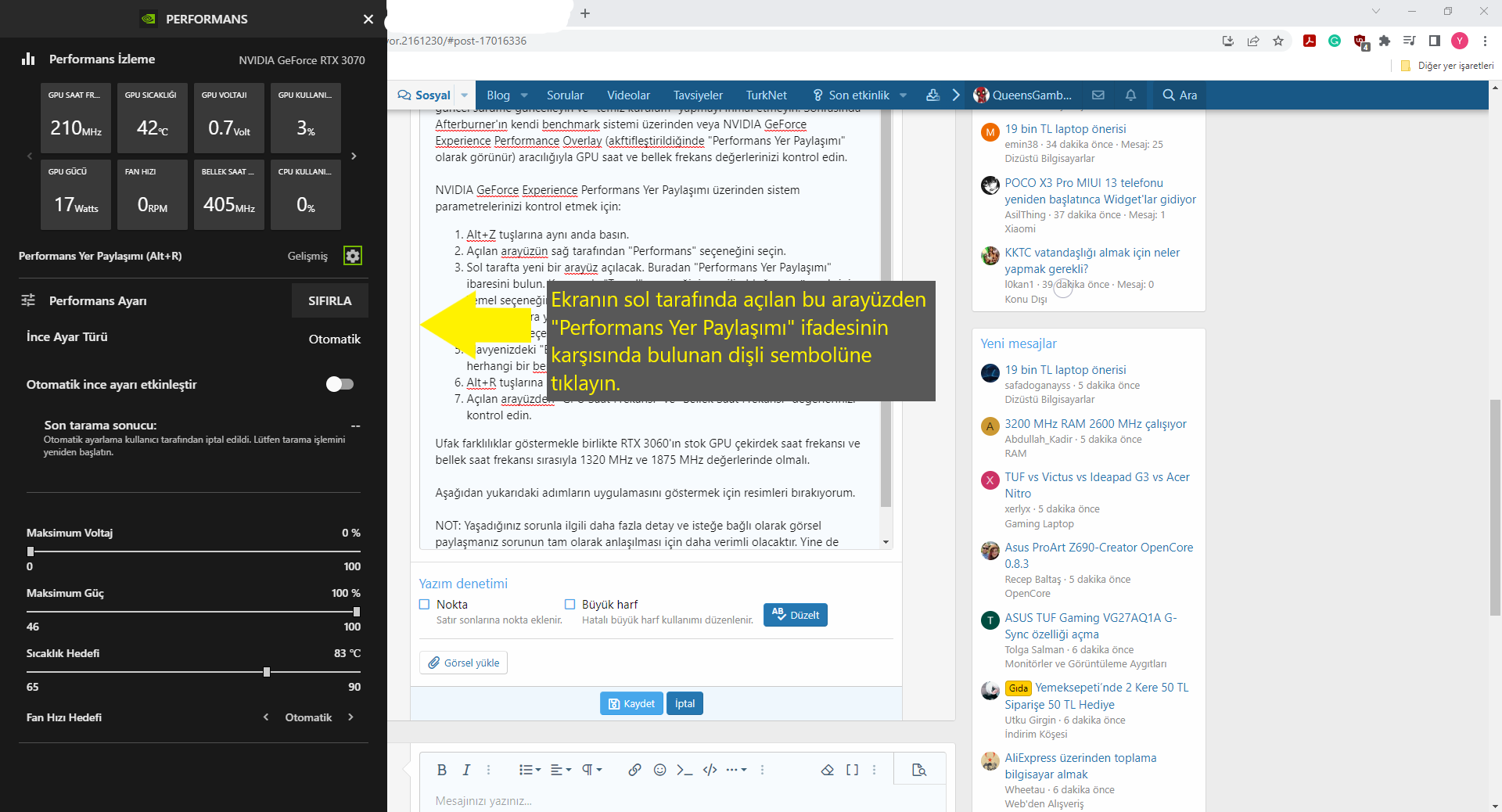Save the post edit with Kaydet
The width and height of the screenshot is (1502, 812).
pos(632,703)
